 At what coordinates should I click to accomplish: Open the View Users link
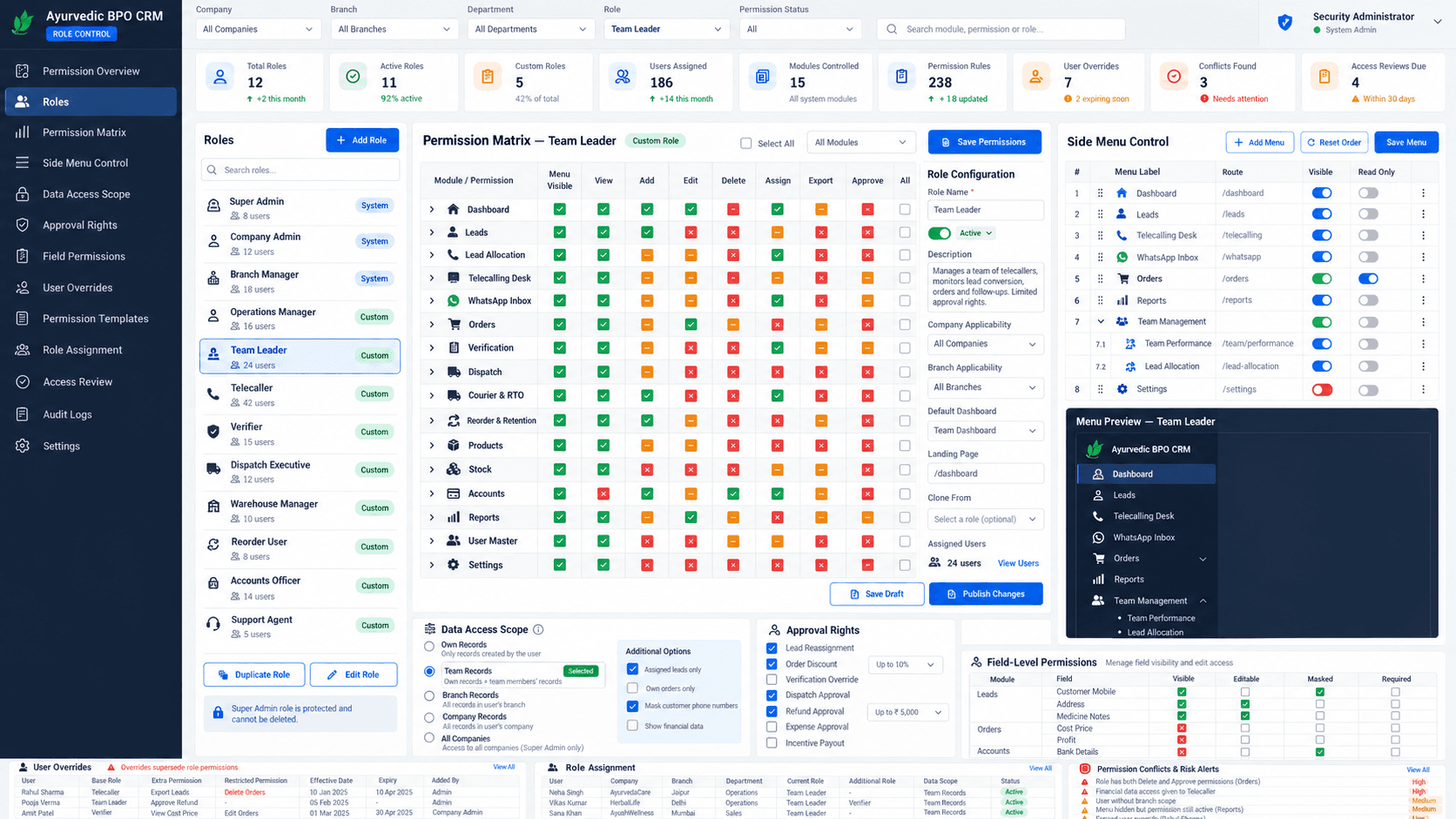tap(1018, 563)
